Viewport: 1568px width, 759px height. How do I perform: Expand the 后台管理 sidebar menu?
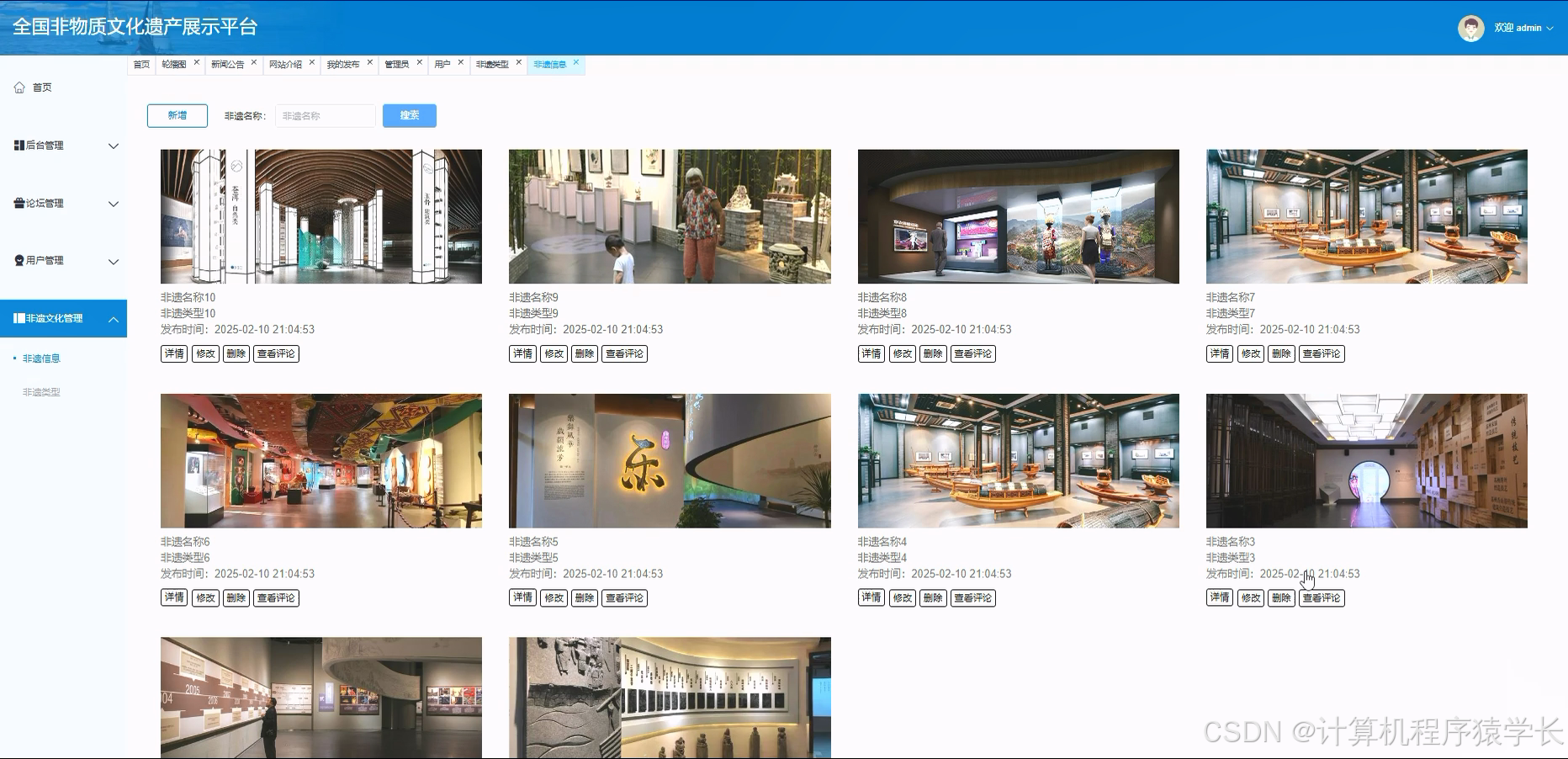click(63, 146)
